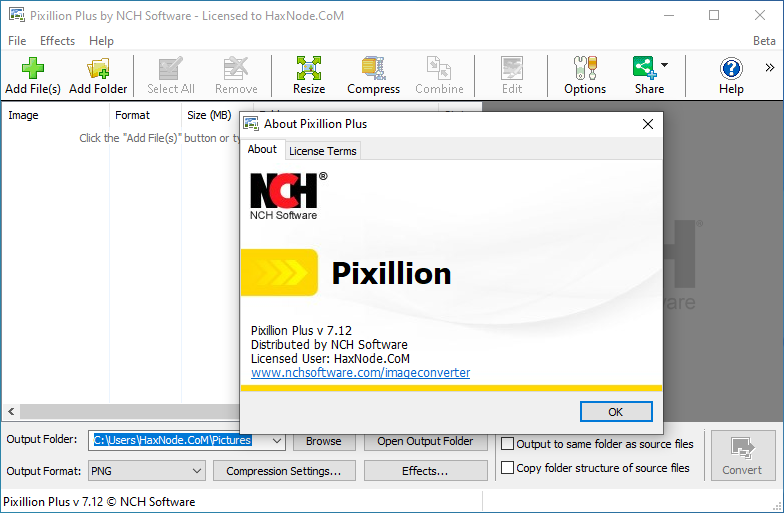
Task: Select the About tab in dialog
Action: (262, 149)
